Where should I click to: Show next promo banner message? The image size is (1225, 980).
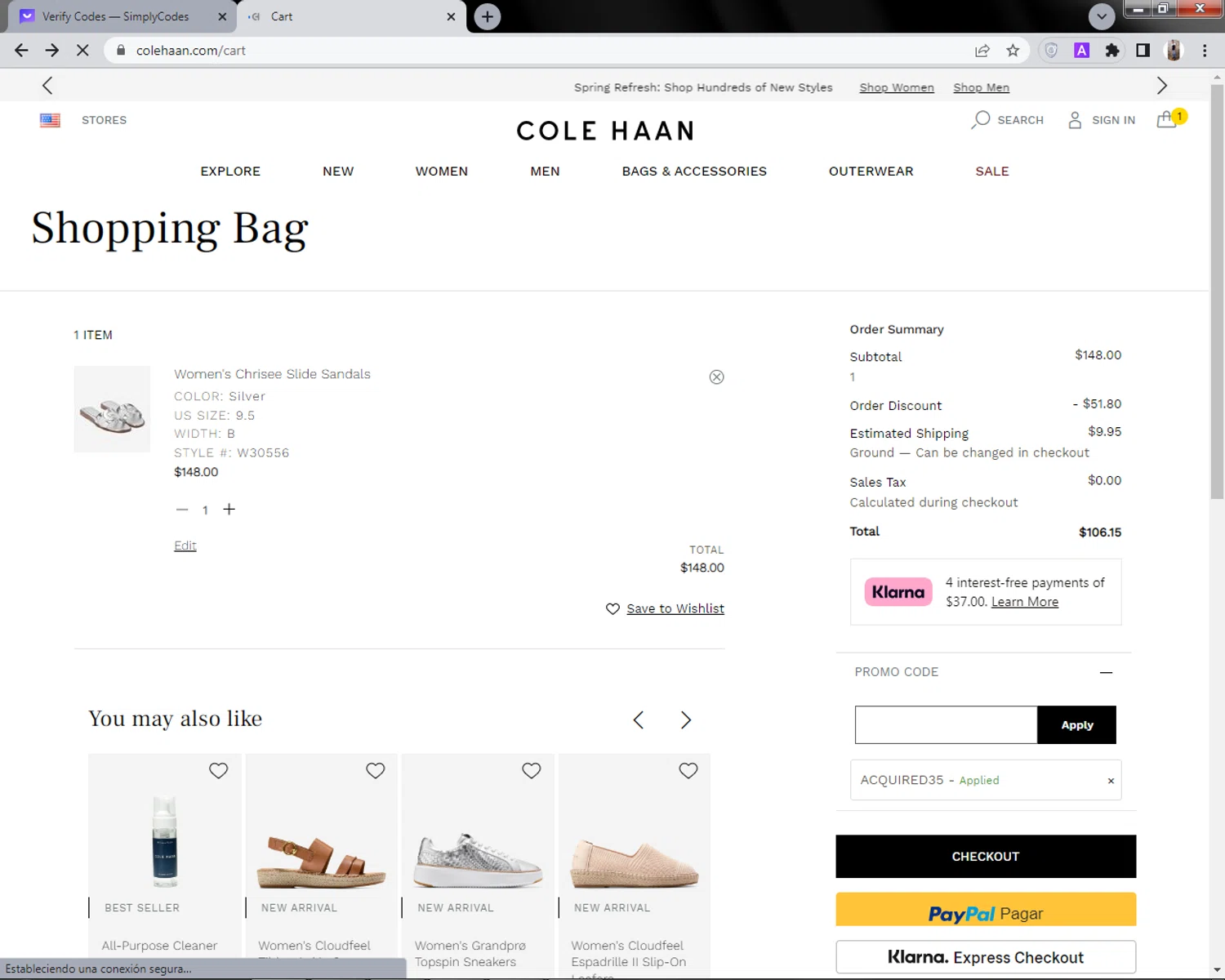click(1162, 86)
